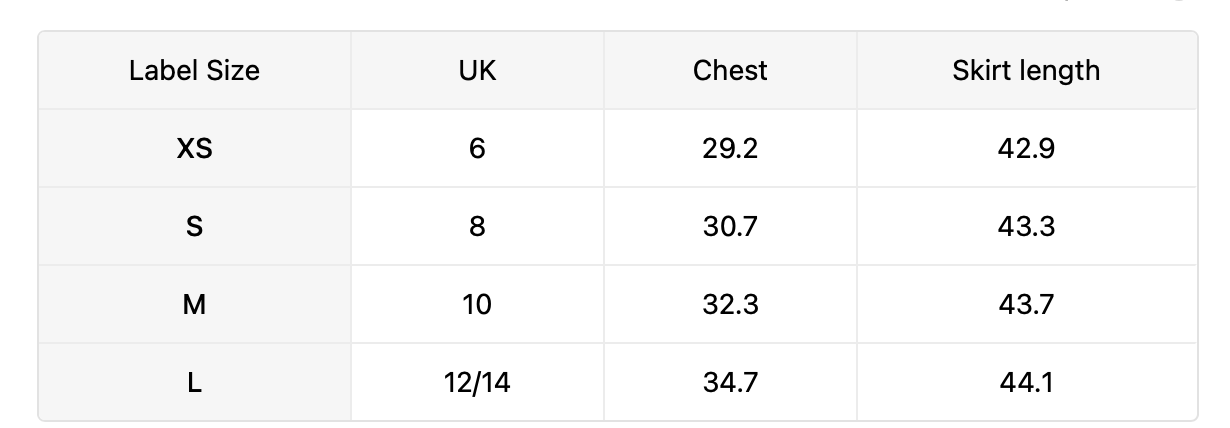Select chest measurement 32.3
The height and width of the screenshot is (428, 1230).
[x=730, y=304]
